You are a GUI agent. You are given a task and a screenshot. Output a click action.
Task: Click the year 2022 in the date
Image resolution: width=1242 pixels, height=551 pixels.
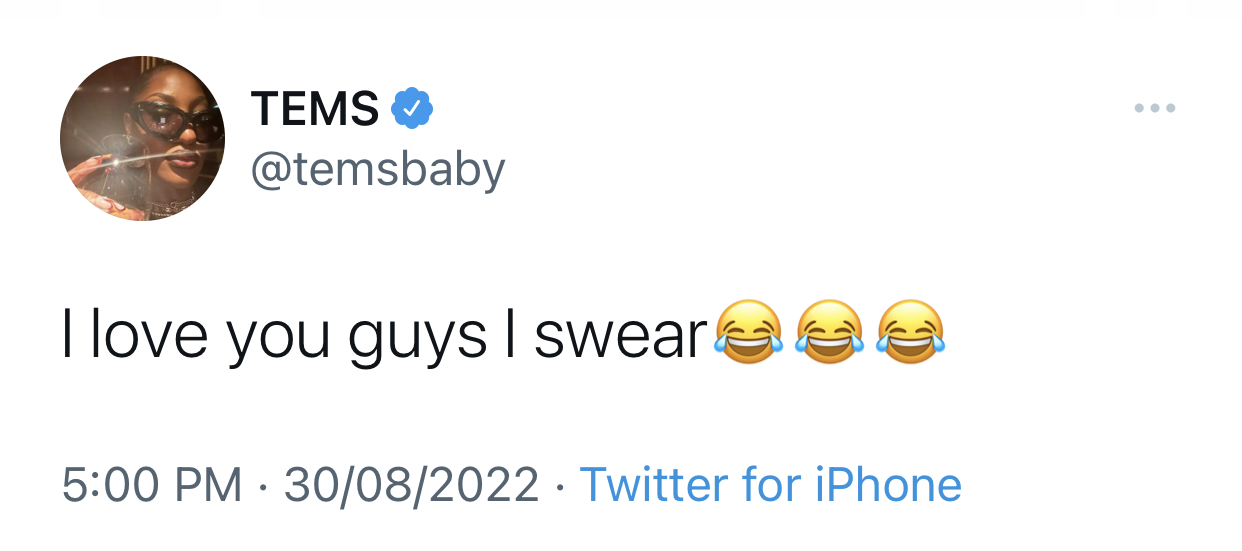(x=484, y=485)
